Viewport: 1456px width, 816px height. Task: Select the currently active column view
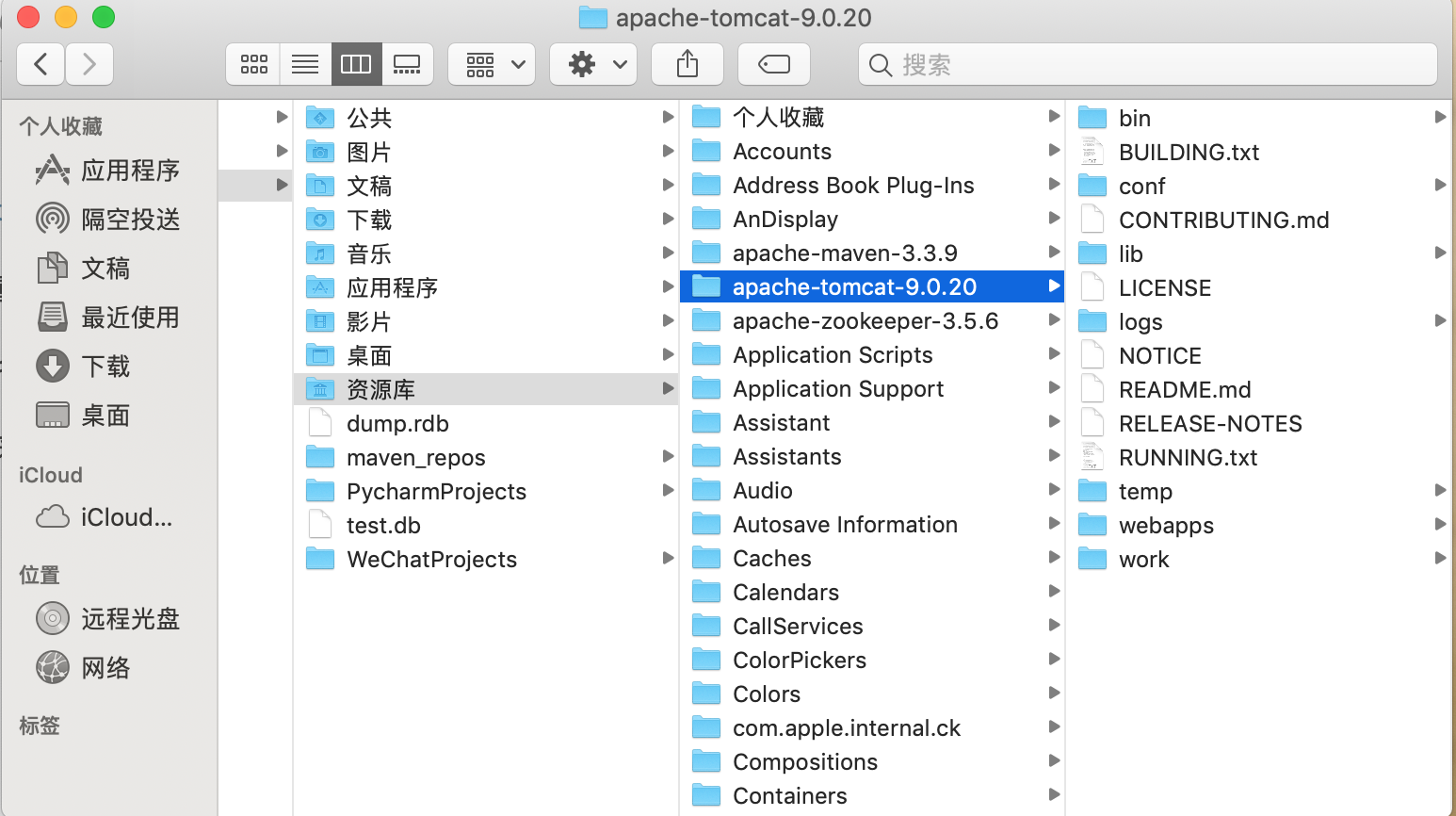356,63
